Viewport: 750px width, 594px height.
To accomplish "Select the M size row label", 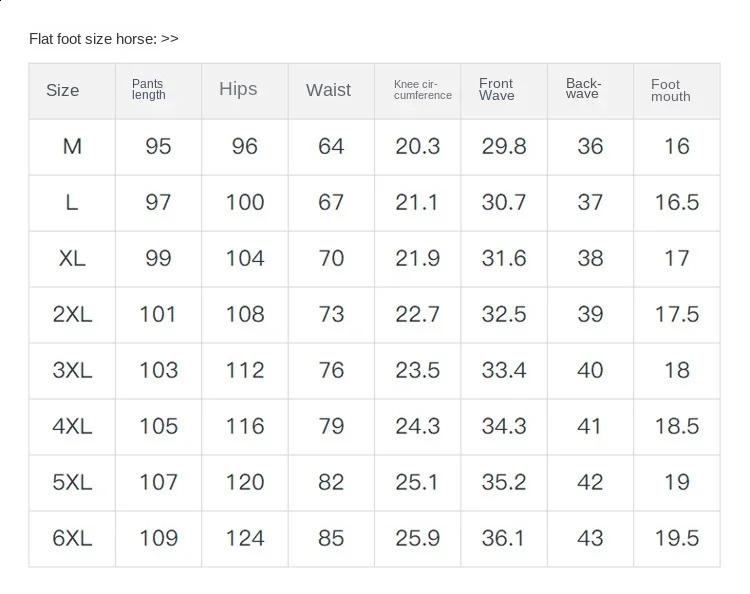I will coord(72,147).
